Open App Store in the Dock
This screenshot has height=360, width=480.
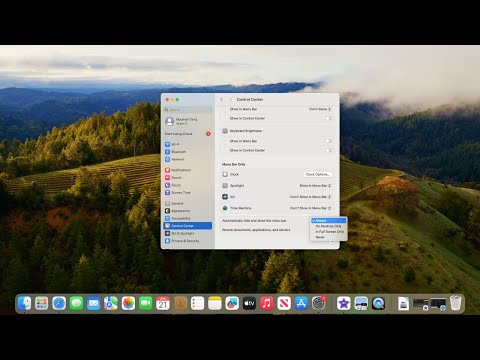(301, 303)
